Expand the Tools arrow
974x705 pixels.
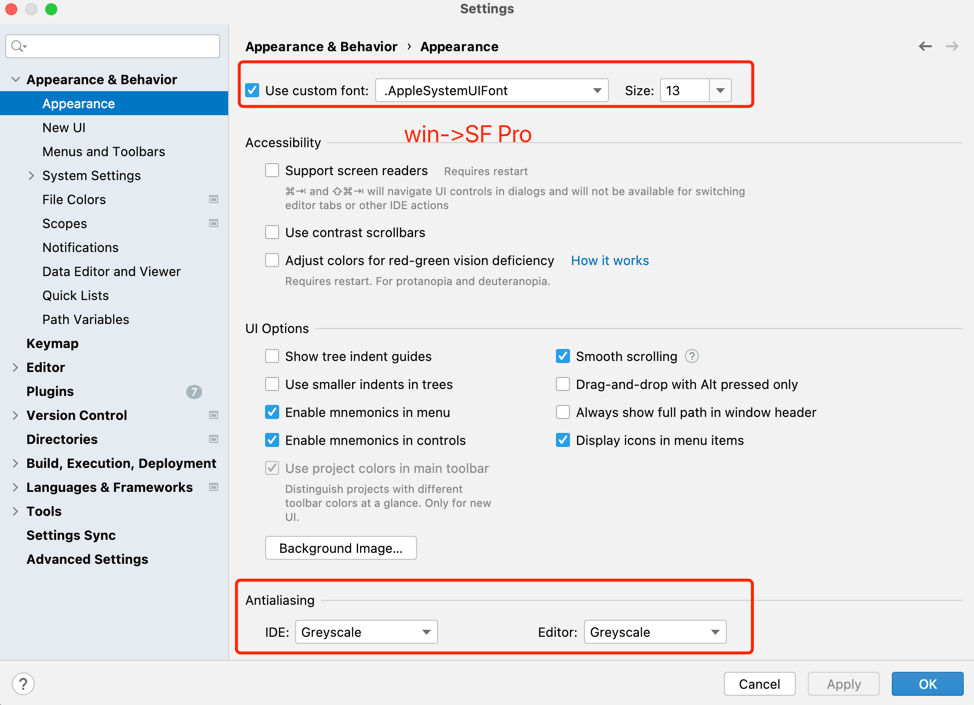16,511
